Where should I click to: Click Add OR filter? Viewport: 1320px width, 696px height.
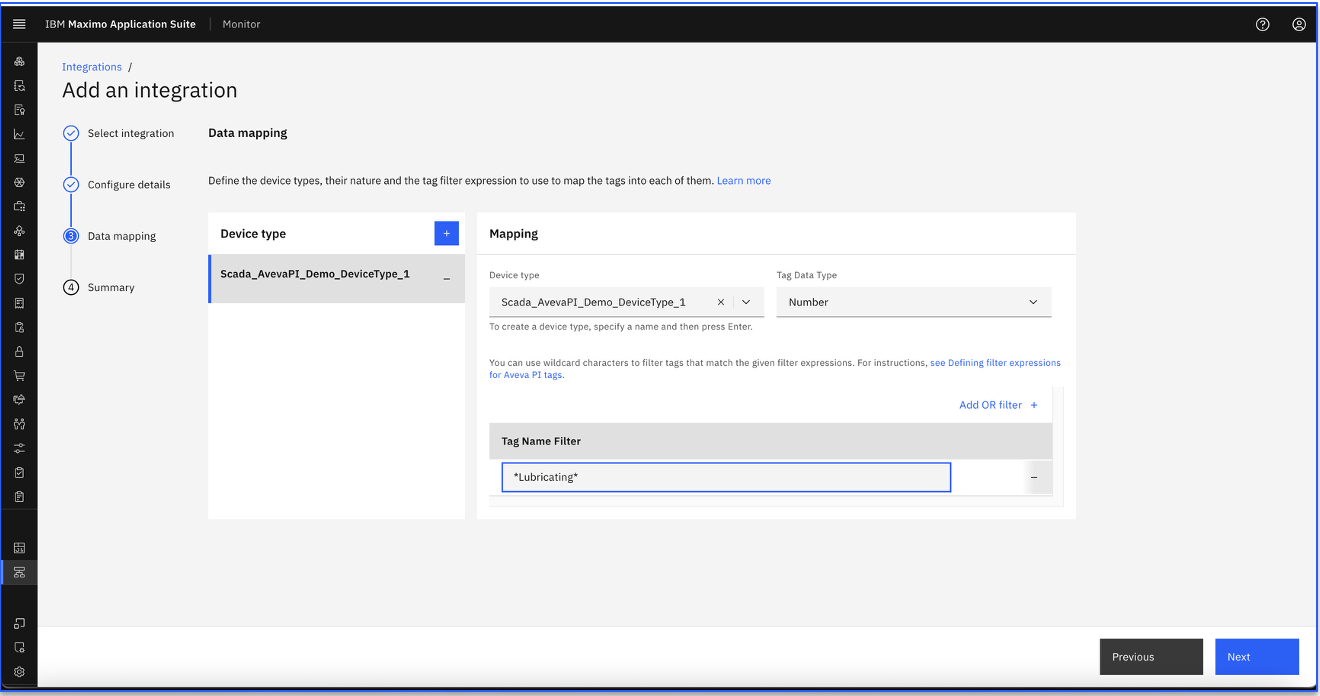990,405
